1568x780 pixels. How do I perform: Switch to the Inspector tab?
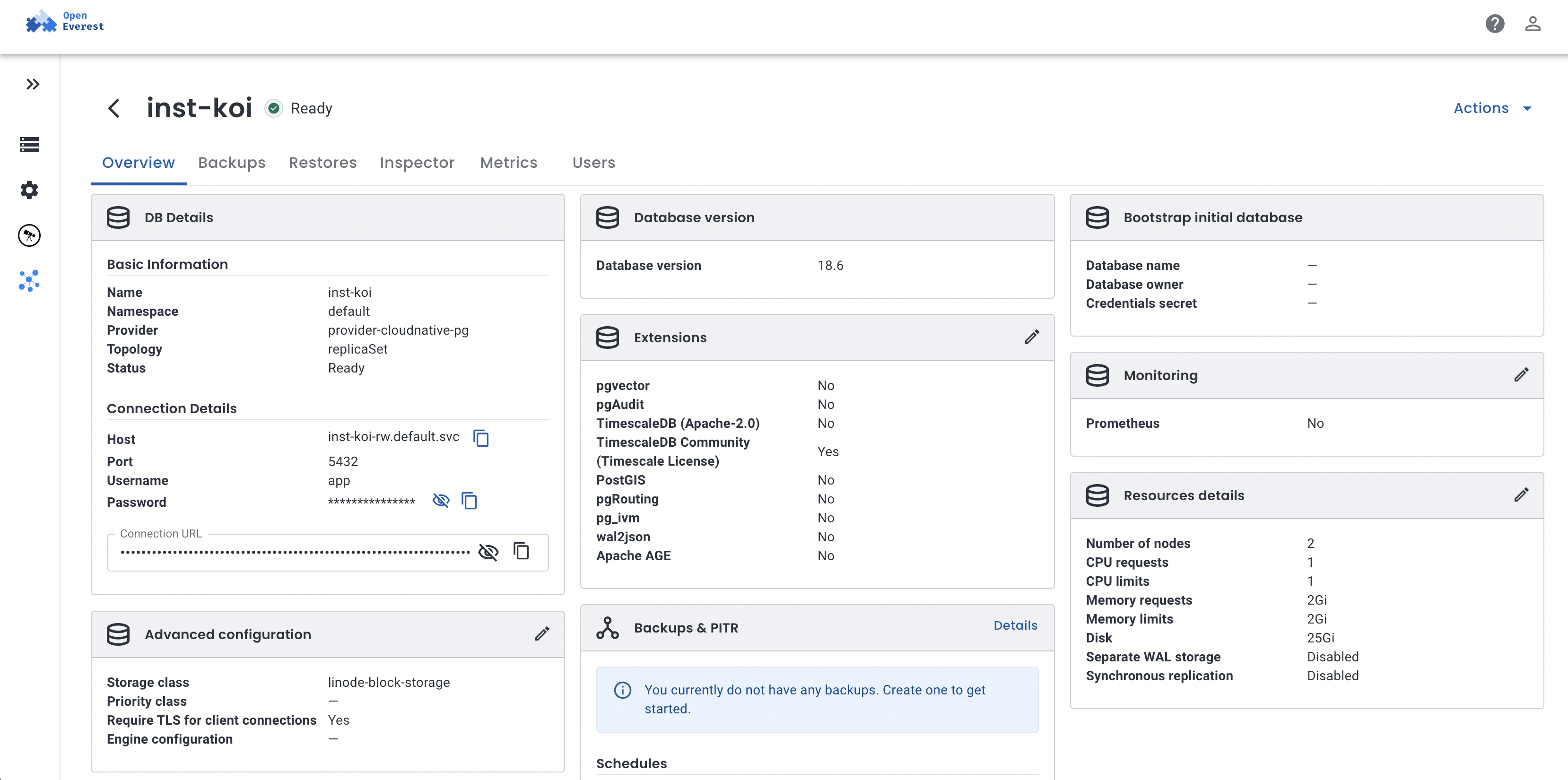tap(417, 163)
